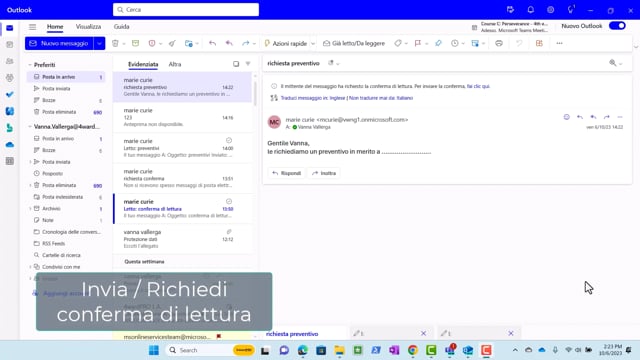Open the message list filter menu
This screenshot has height=360, width=640.
click(248, 64)
